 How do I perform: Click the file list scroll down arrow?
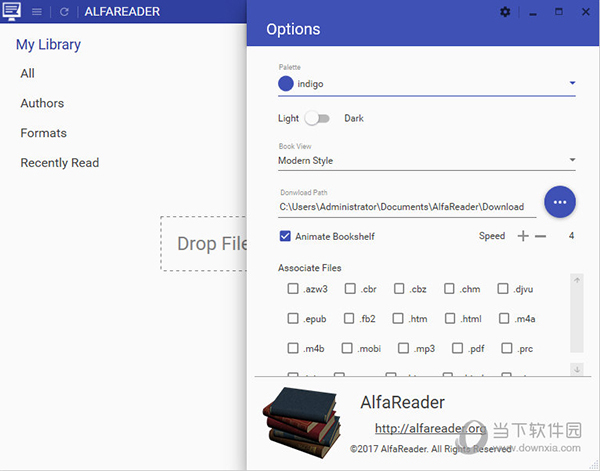pyautogui.click(x=577, y=369)
